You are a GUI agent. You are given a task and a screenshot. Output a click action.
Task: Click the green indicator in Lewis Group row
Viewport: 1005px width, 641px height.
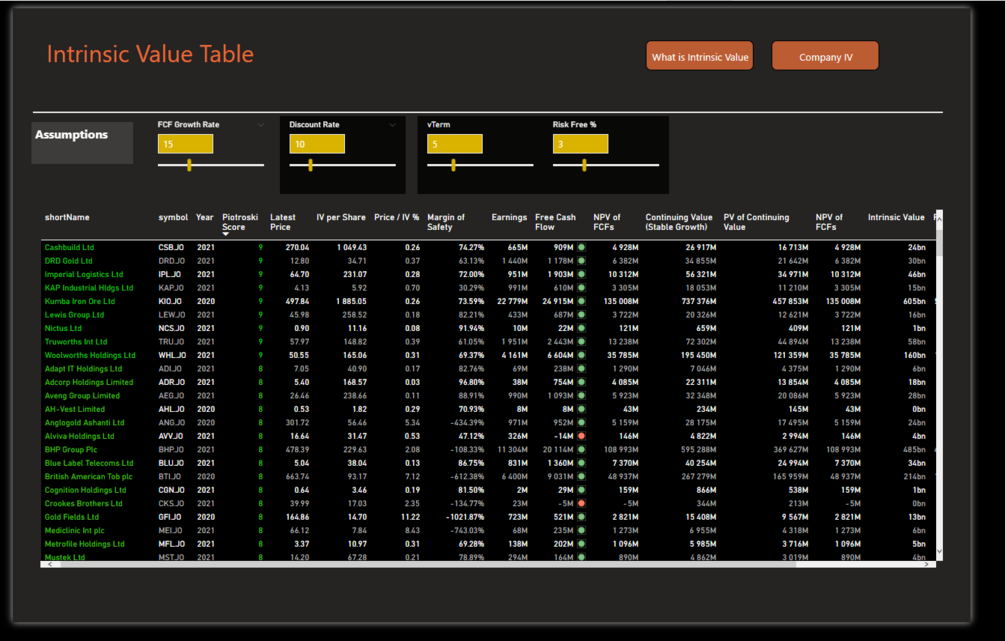click(581, 315)
